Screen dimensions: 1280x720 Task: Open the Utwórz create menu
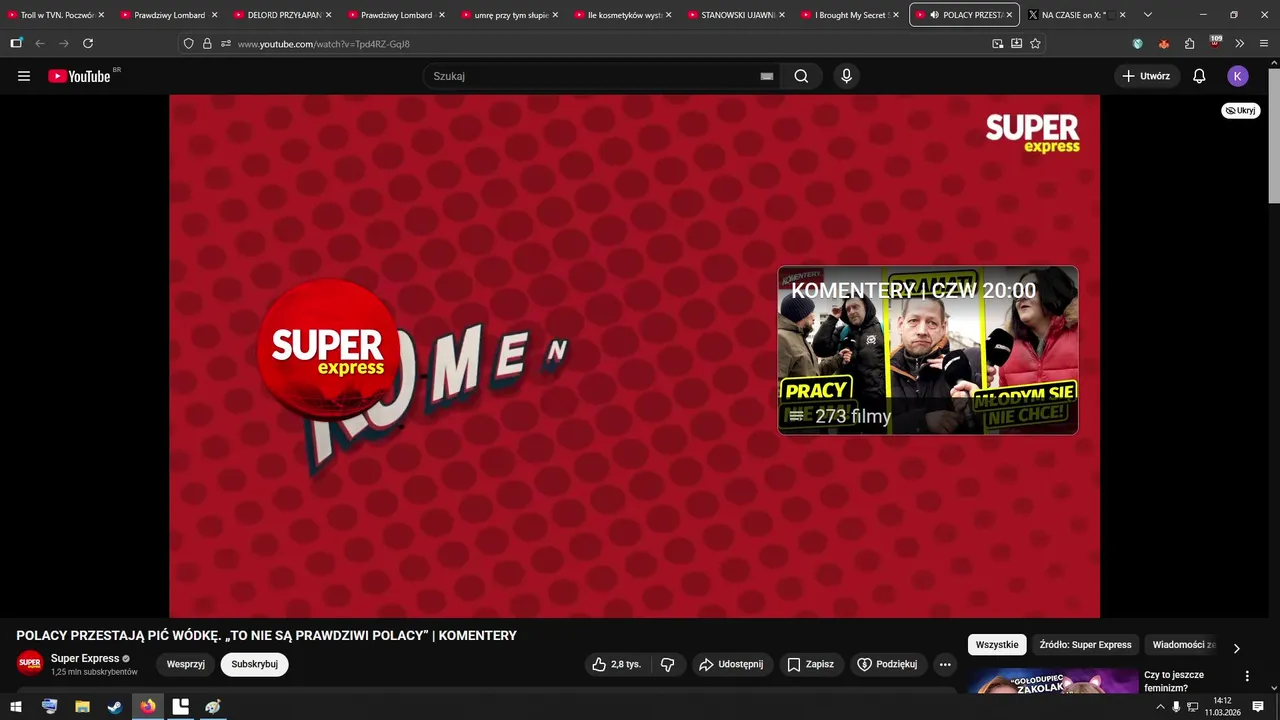point(1146,76)
